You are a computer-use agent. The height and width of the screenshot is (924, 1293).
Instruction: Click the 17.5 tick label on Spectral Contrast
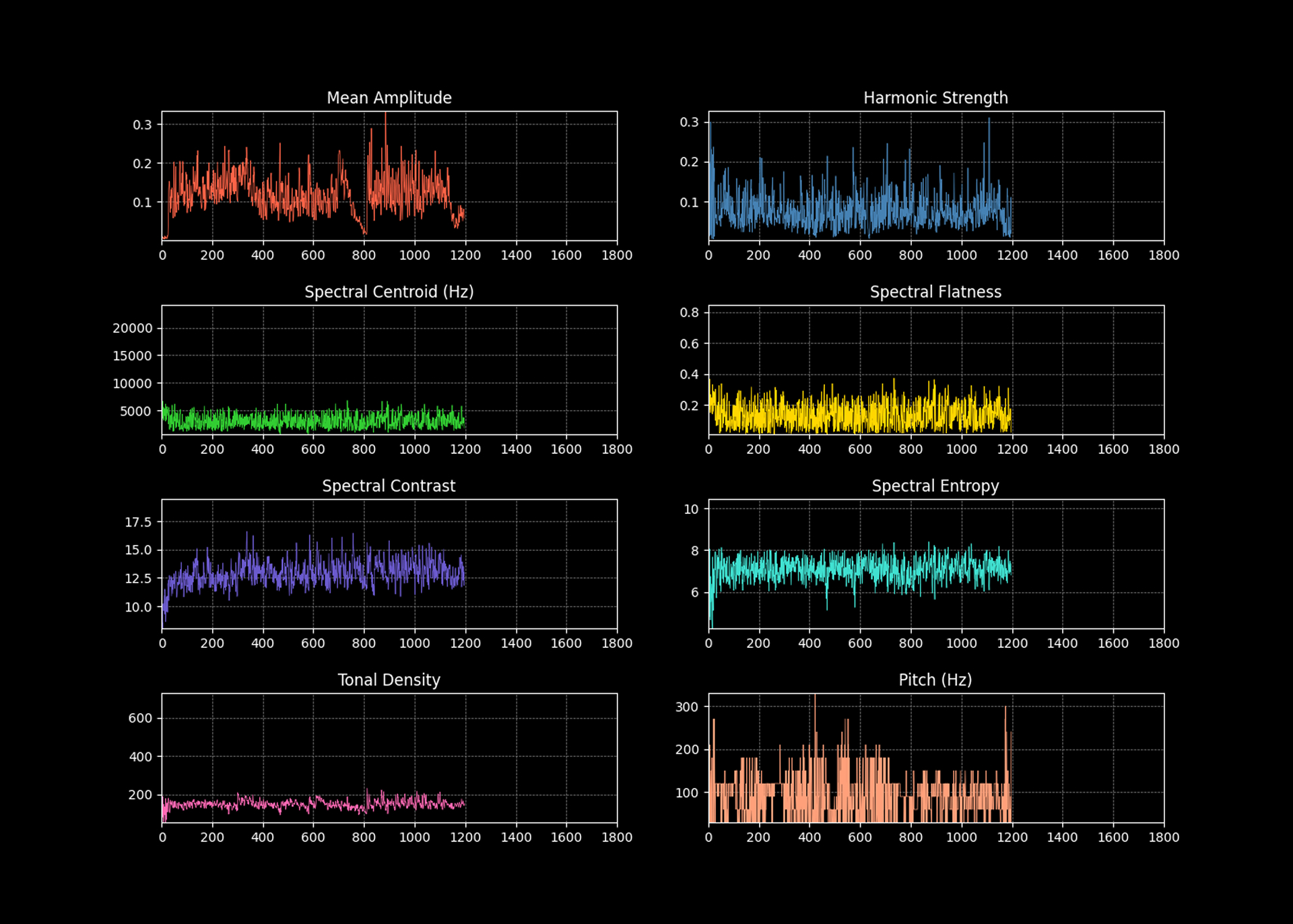tap(138, 522)
